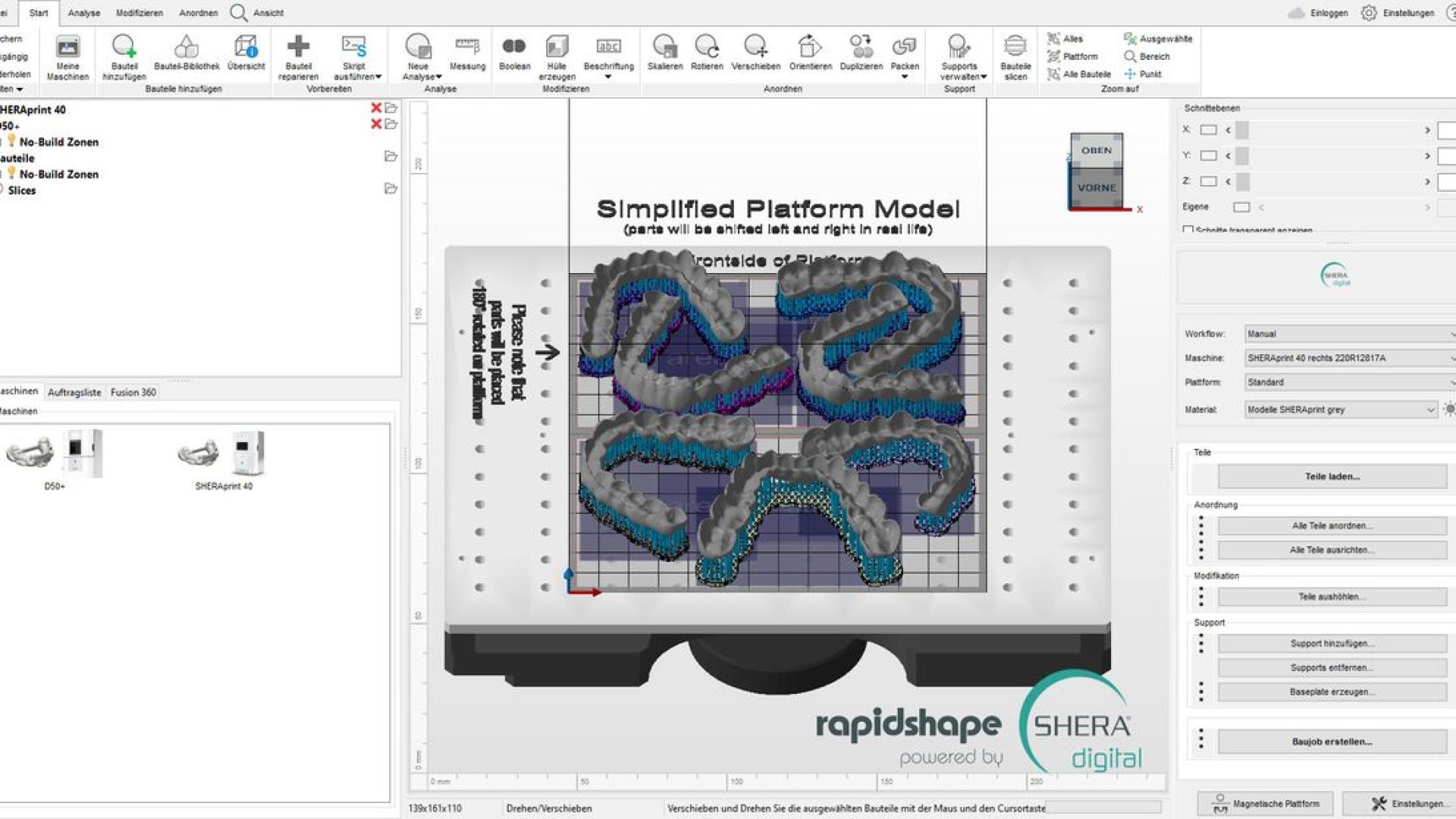Zoom to a Bereich
Screen dimensions: 1456x819
1147,56
